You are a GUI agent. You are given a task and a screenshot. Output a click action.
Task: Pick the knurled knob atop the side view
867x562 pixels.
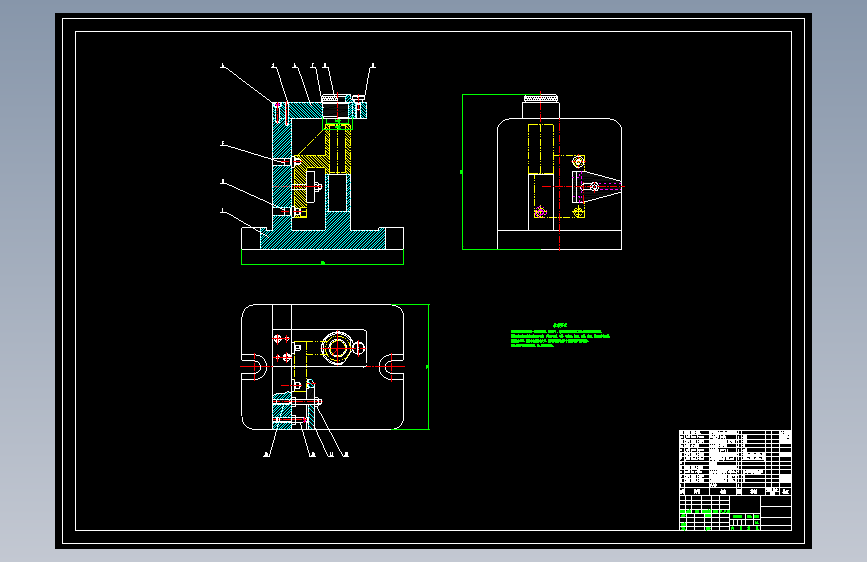pyautogui.click(x=540, y=98)
